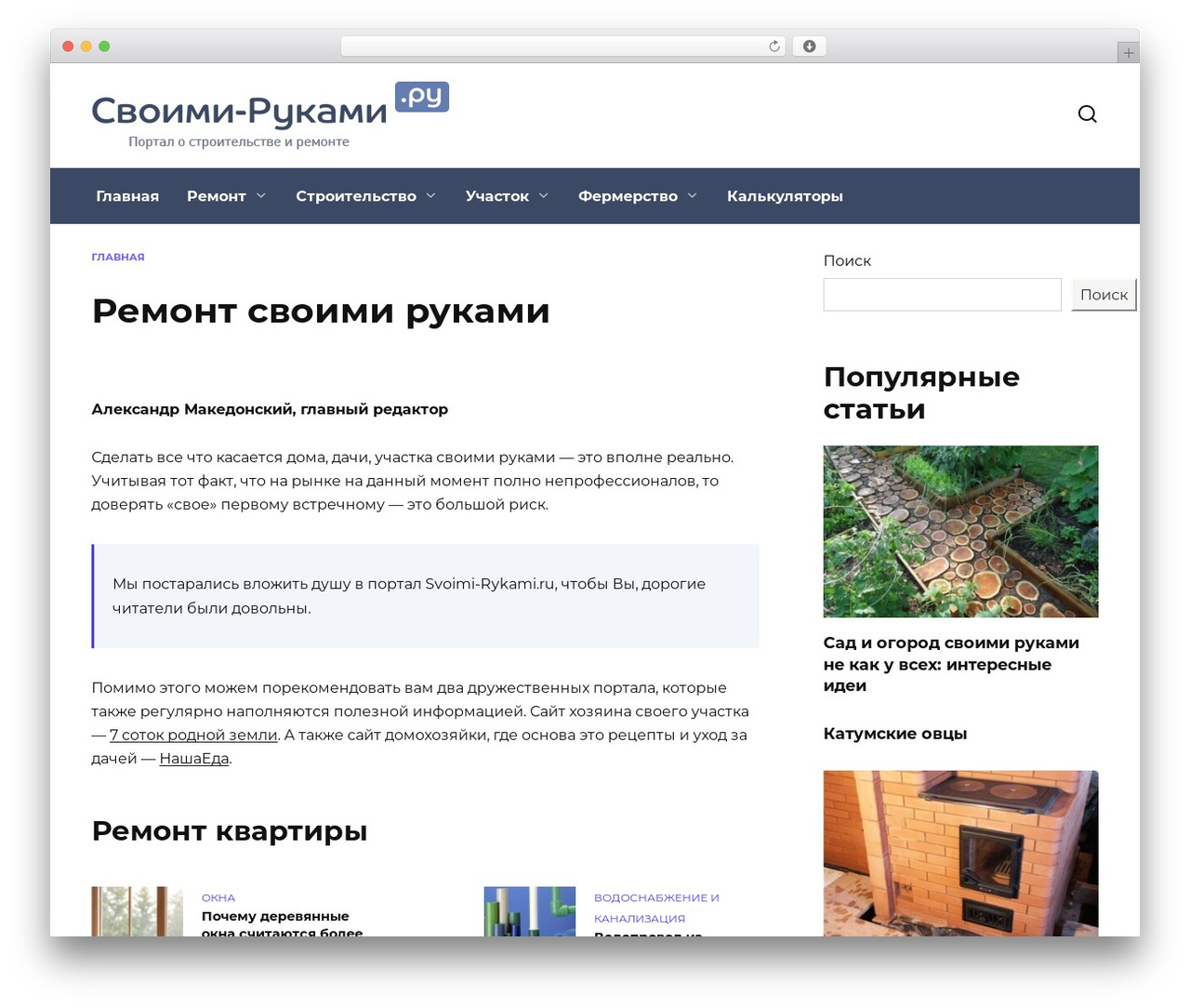Screen dimensions: 1190x1008
Task: Open the НашаЕда link
Action: click(194, 759)
